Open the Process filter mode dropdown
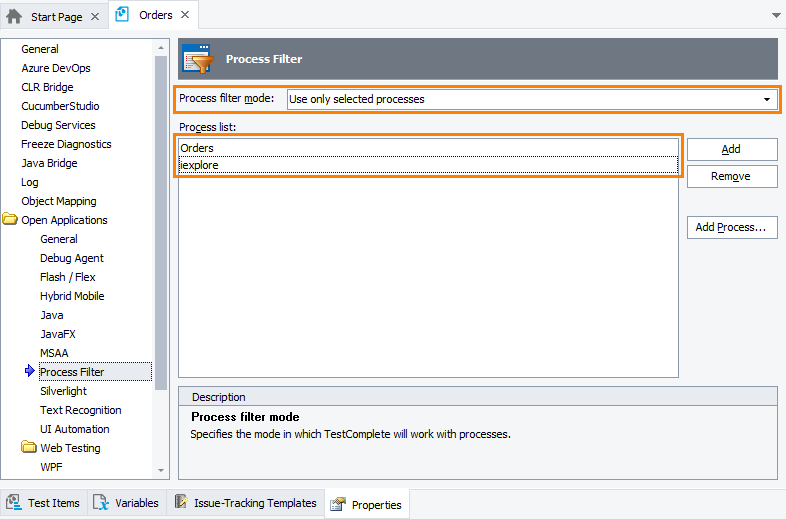786x519 pixels. [x=766, y=99]
